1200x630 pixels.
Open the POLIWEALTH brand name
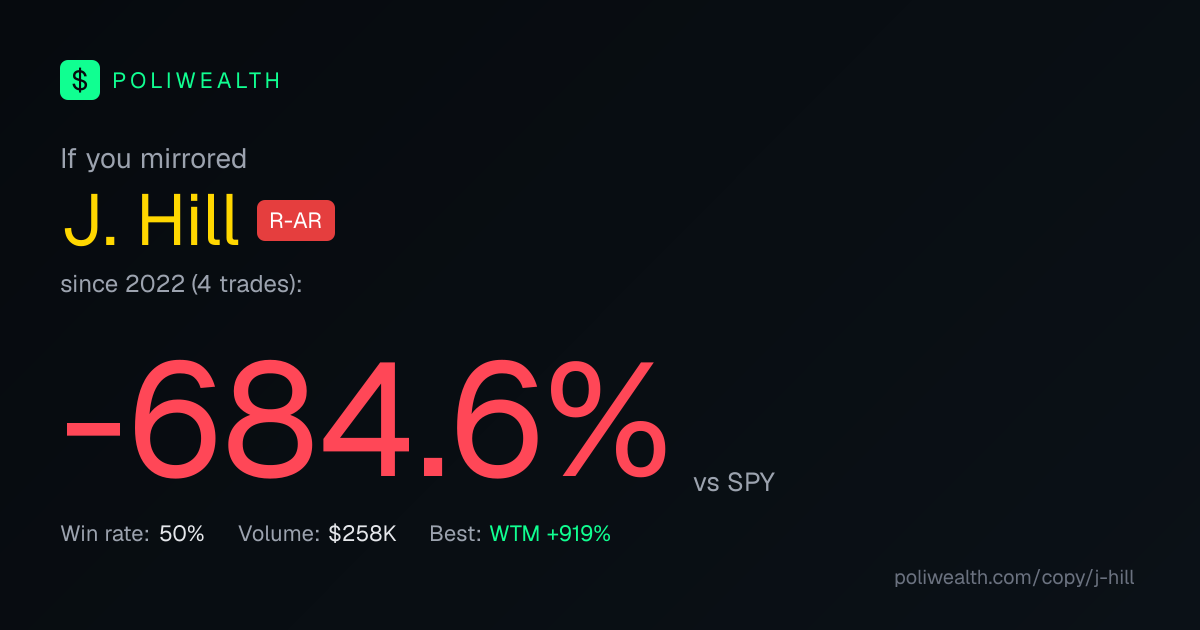[197, 81]
